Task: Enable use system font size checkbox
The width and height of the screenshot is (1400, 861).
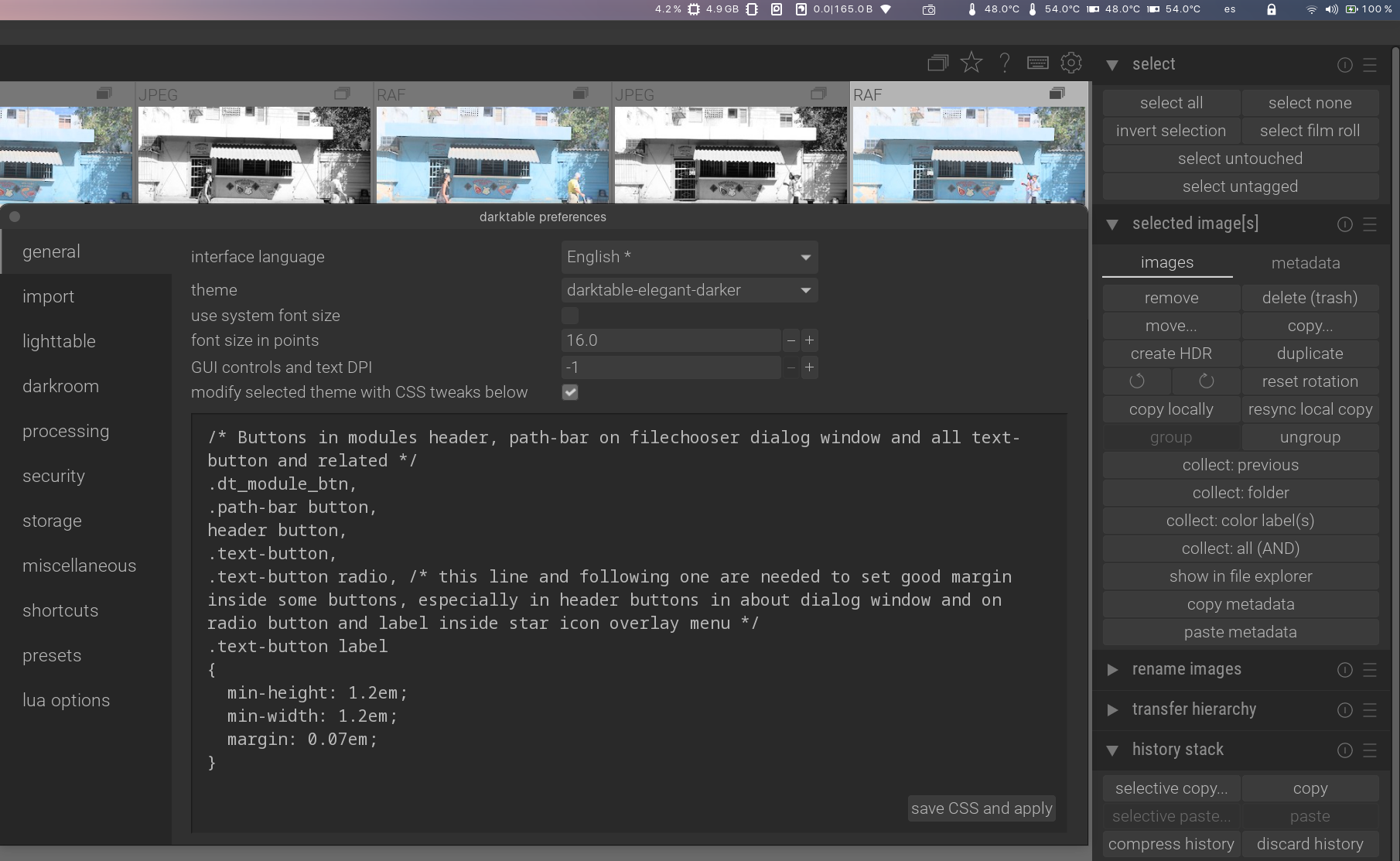Action: tap(570, 315)
